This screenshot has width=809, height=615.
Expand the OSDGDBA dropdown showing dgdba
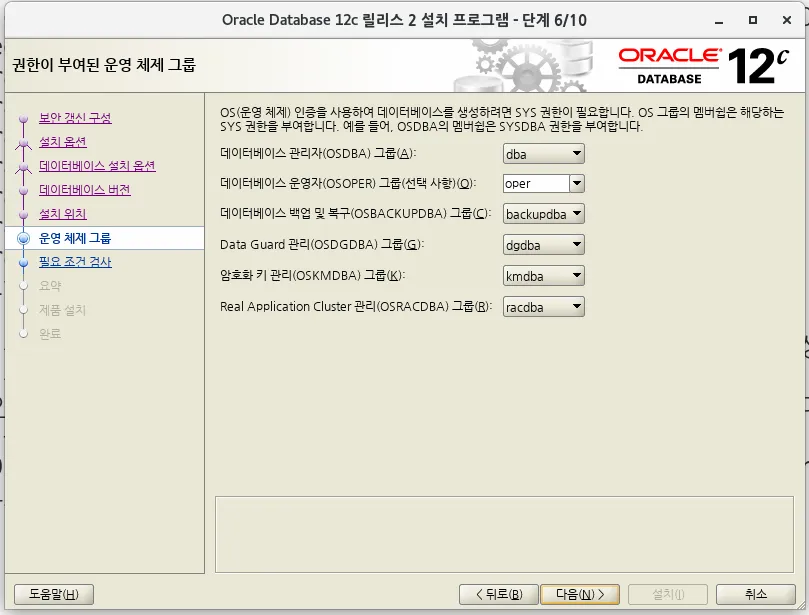click(543, 245)
